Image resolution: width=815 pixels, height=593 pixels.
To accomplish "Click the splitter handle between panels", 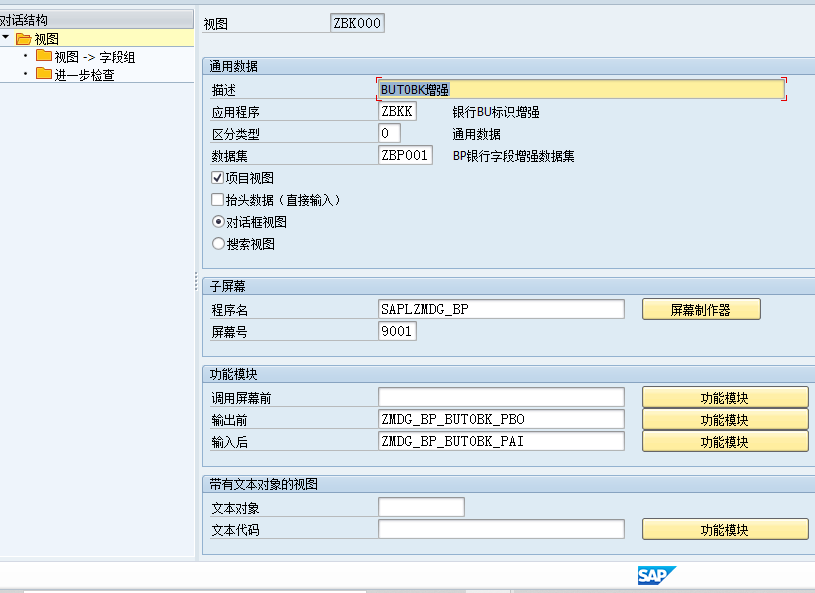I will tap(196, 281).
